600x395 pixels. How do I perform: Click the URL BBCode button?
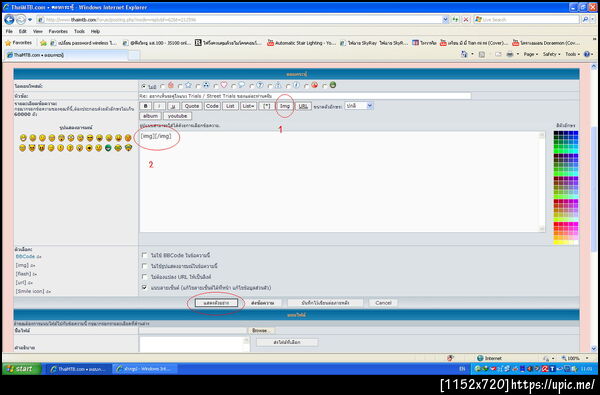click(x=303, y=106)
